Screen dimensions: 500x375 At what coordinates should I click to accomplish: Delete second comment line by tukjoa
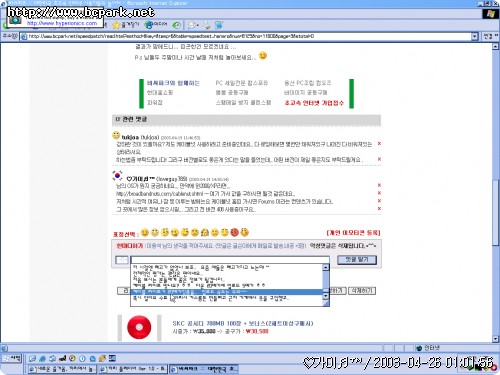pyautogui.click(x=379, y=159)
